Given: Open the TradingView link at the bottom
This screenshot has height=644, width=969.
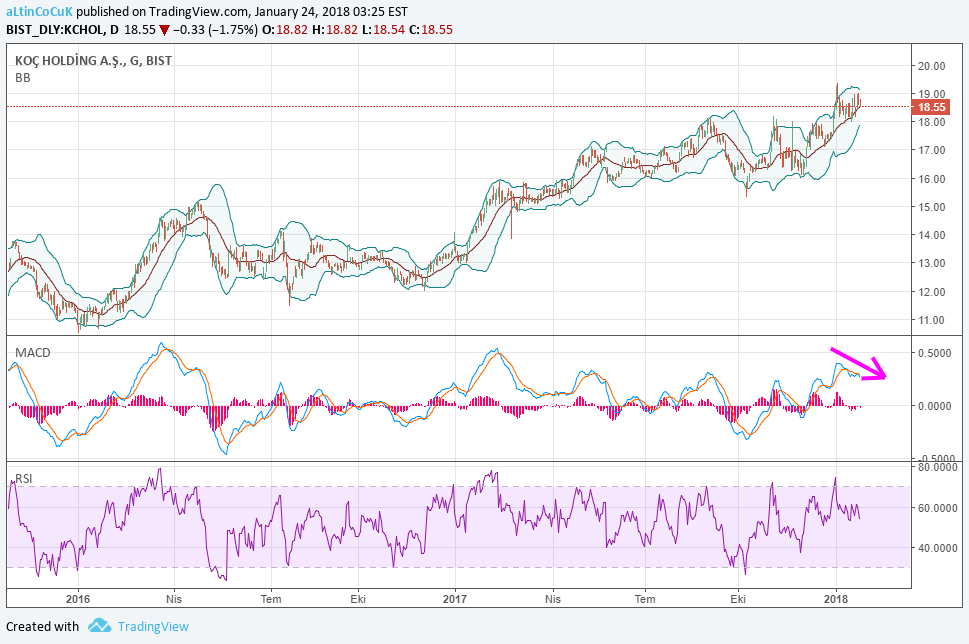Looking at the screenshot, I should 153,627.
